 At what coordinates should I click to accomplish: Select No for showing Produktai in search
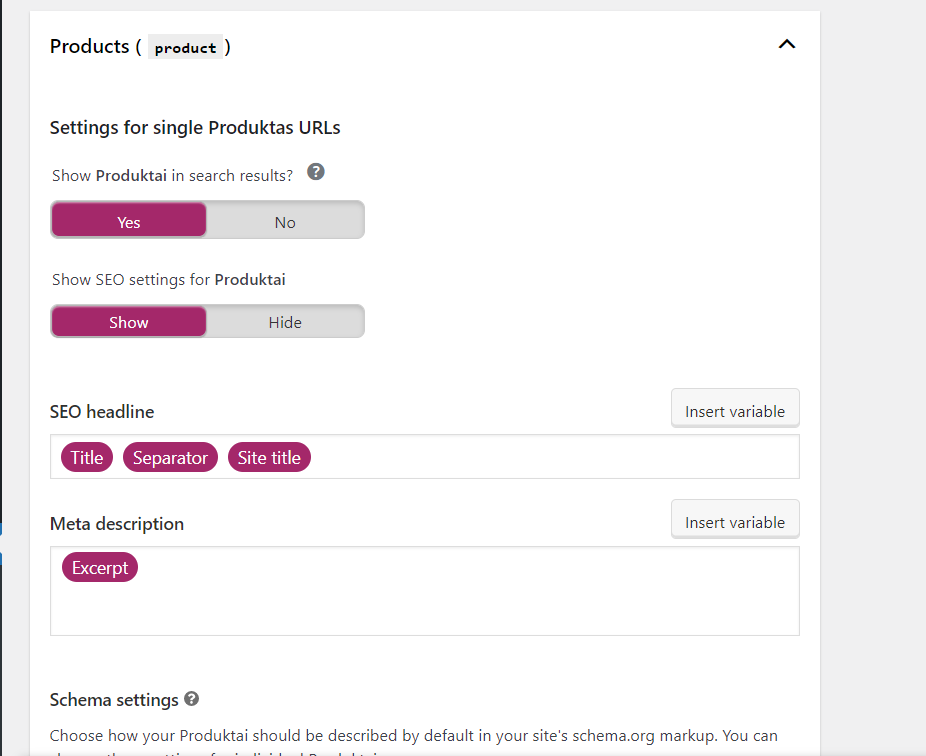click(285, 221)
